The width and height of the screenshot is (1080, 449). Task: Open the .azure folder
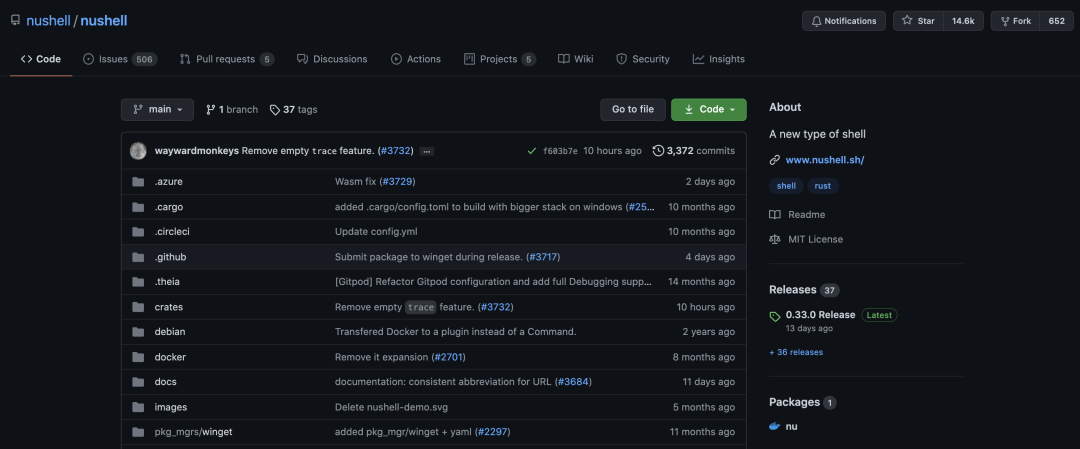click(169, 182)
